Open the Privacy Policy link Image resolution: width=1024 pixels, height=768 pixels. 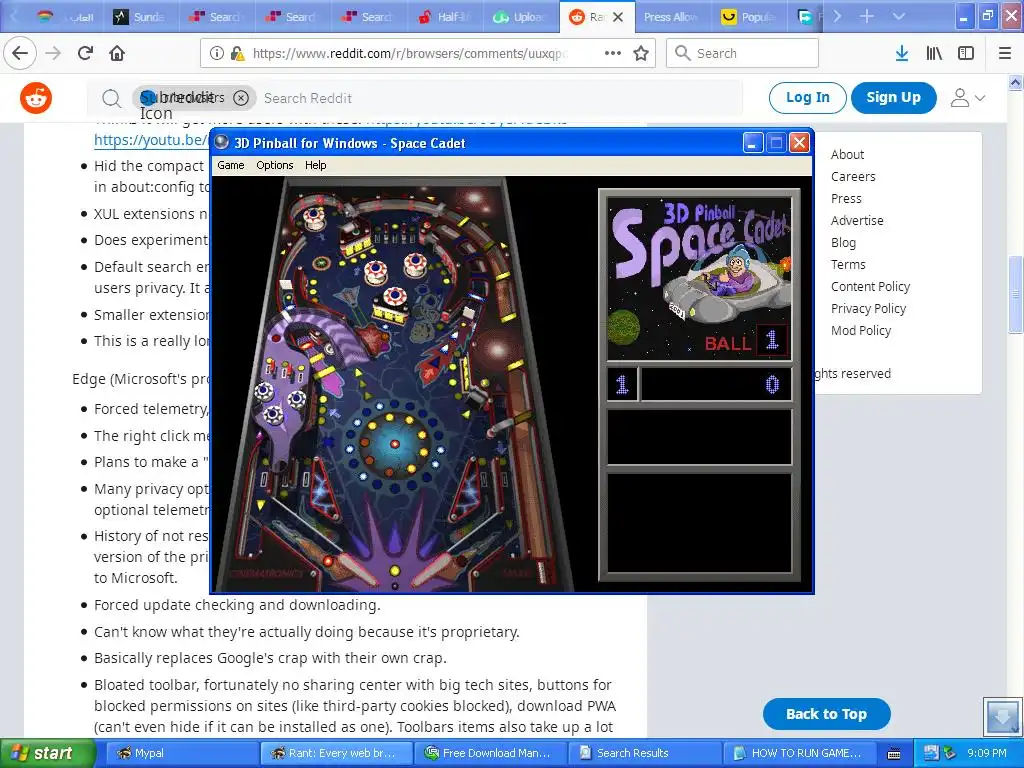tap(868, 309)
